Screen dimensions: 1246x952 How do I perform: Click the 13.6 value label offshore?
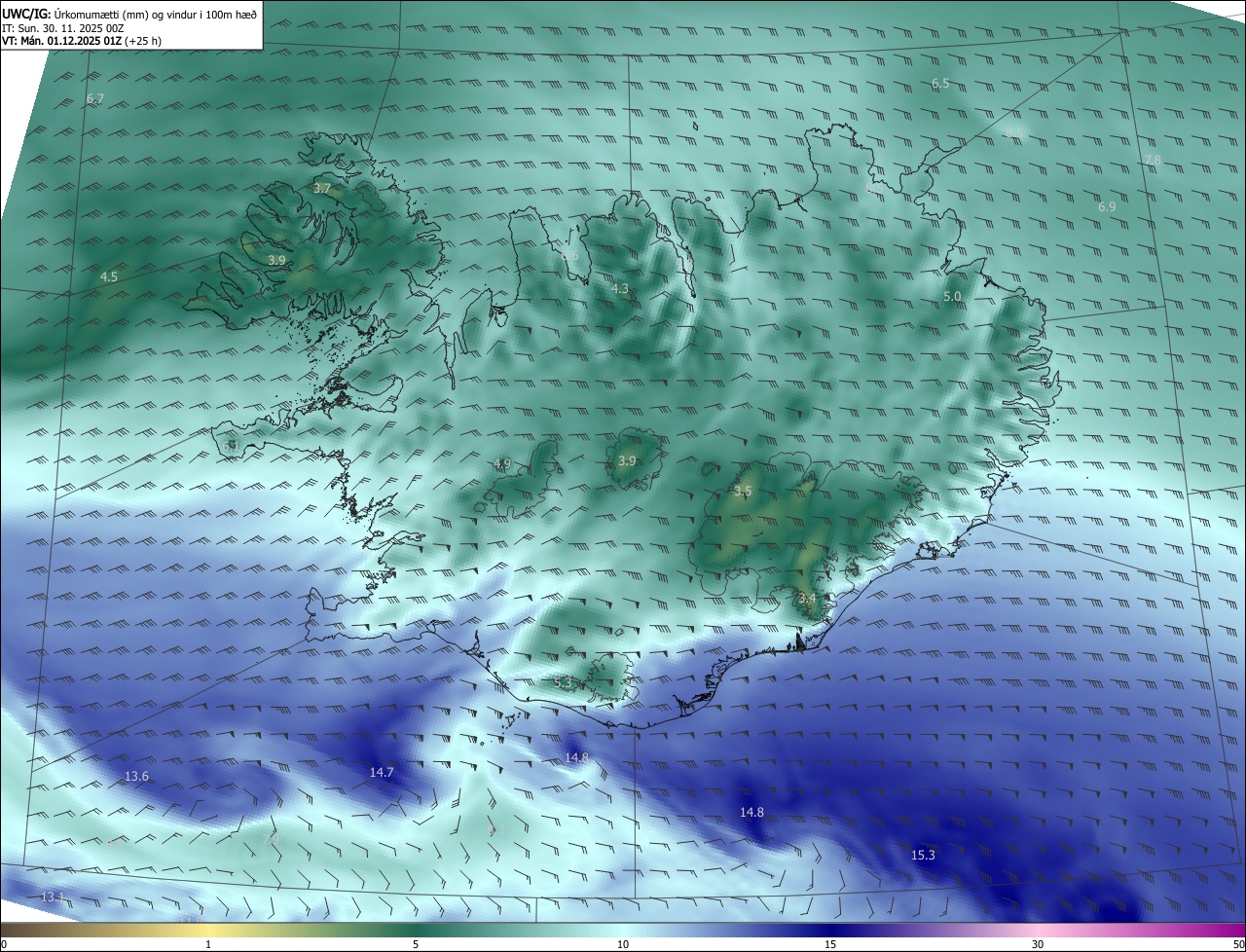(x=137, y=777)
